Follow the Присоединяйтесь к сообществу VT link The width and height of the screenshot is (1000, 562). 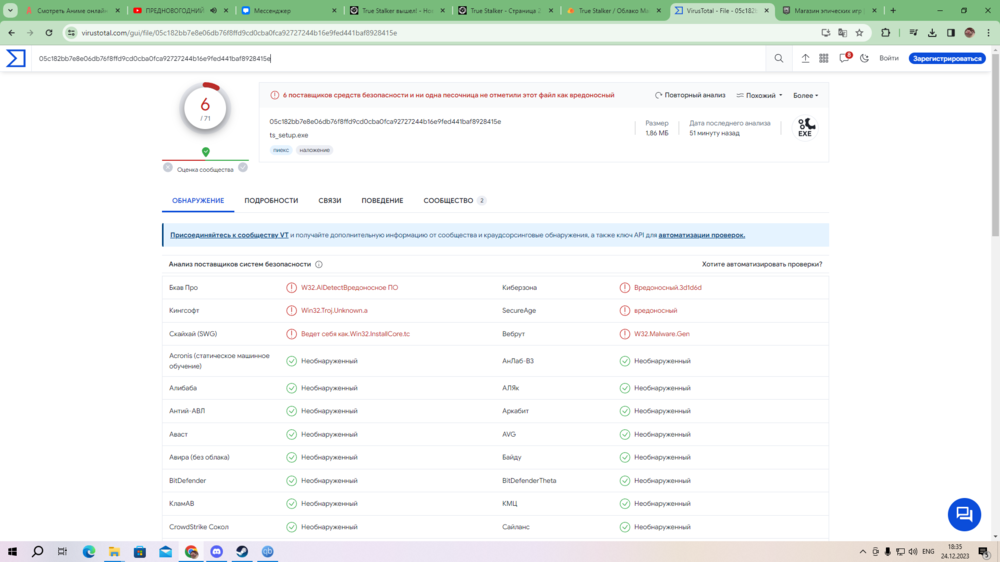pos(229,235)
